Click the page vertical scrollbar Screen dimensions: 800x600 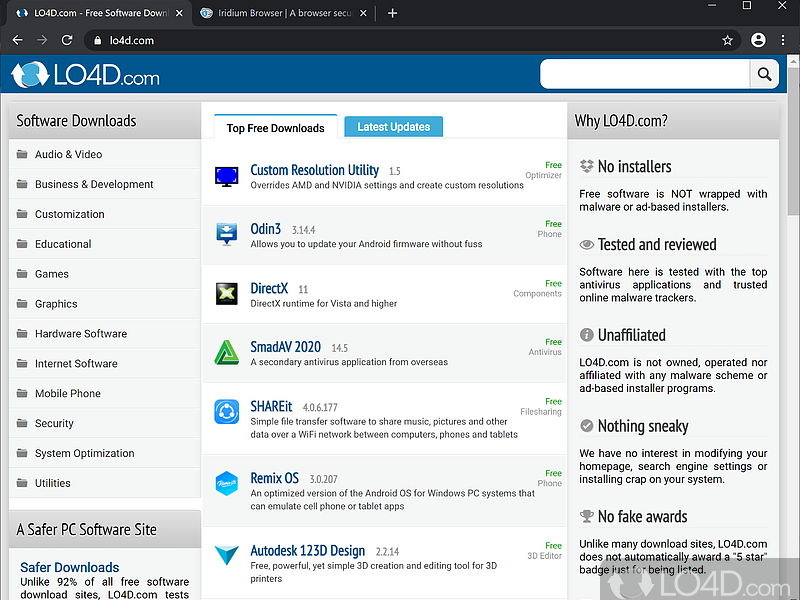(x=793, y=141)
